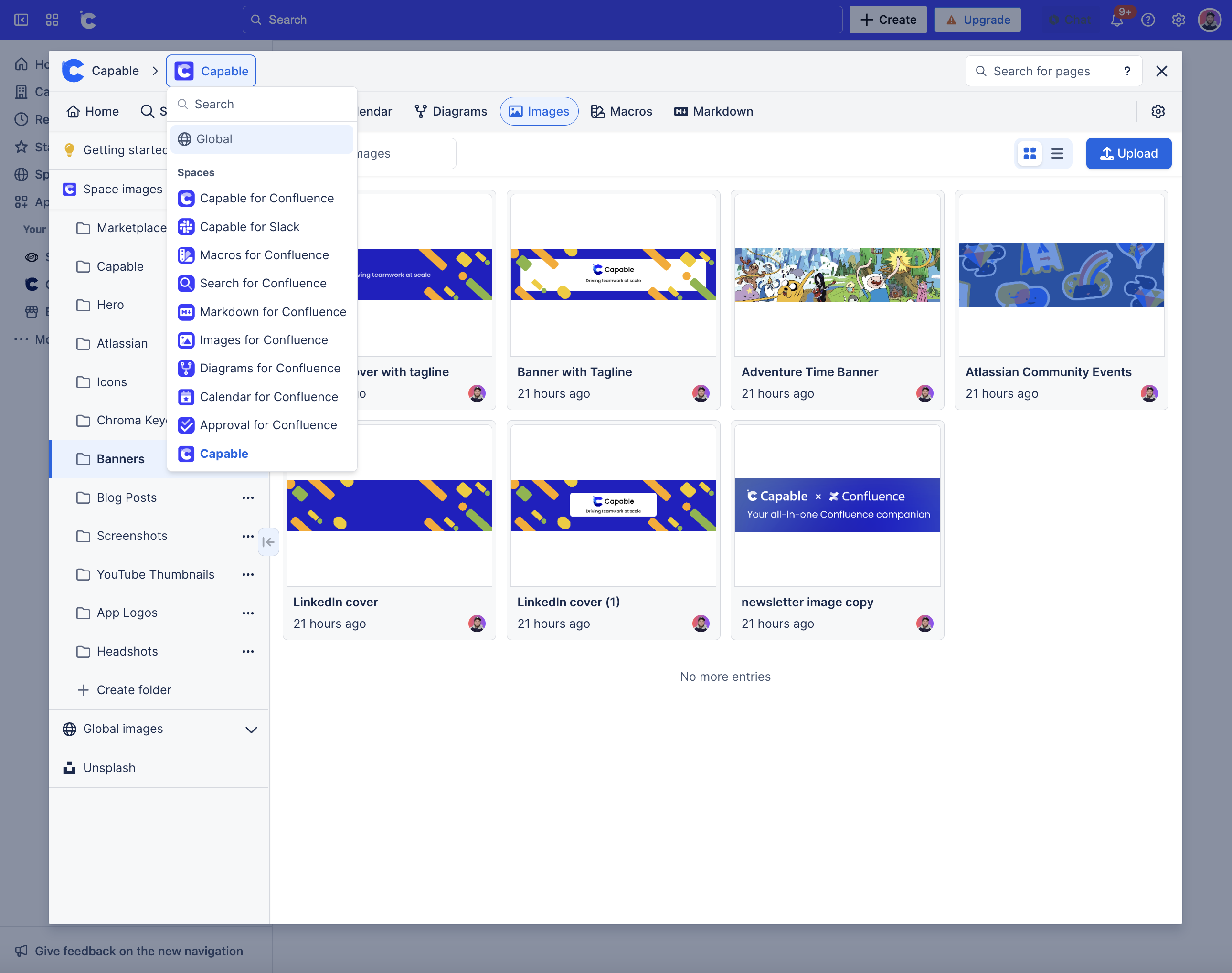Open the apps grid icon top left
The width and height of the screenshot is (1232, 973).
[52, 20]
